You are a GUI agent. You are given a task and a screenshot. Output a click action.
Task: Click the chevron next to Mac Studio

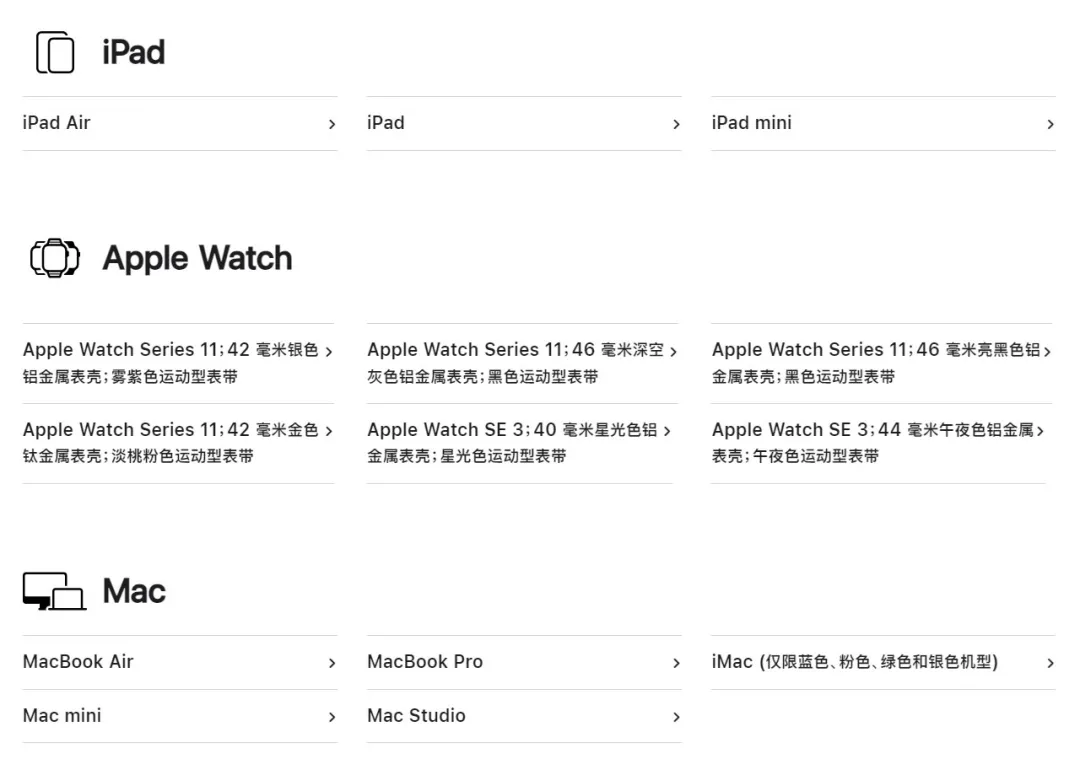click(x=676, y=717)
